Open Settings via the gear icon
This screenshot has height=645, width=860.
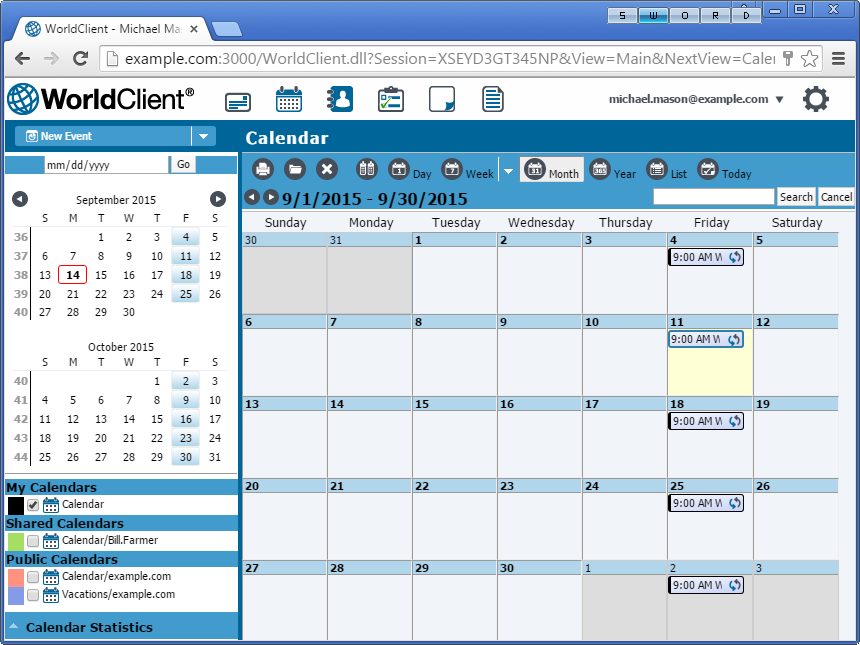[x=815, y=99]
